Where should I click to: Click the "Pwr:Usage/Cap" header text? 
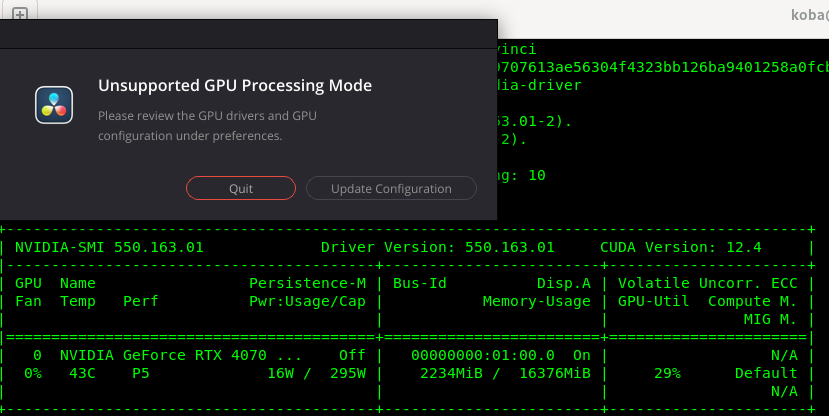coord(307,301)
